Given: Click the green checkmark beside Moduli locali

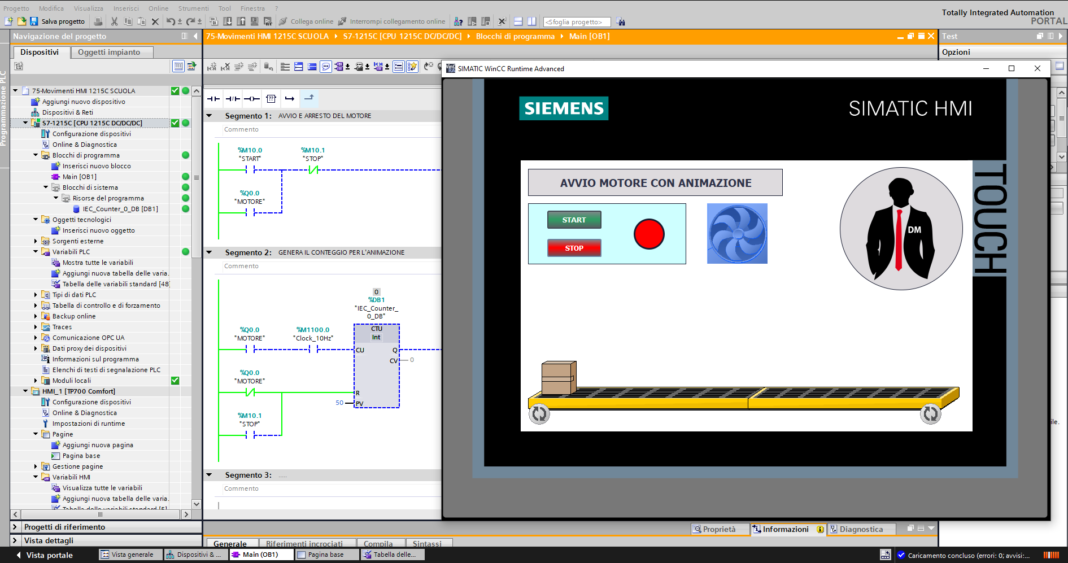Looking at the screenshot, I should coord(175,381).
